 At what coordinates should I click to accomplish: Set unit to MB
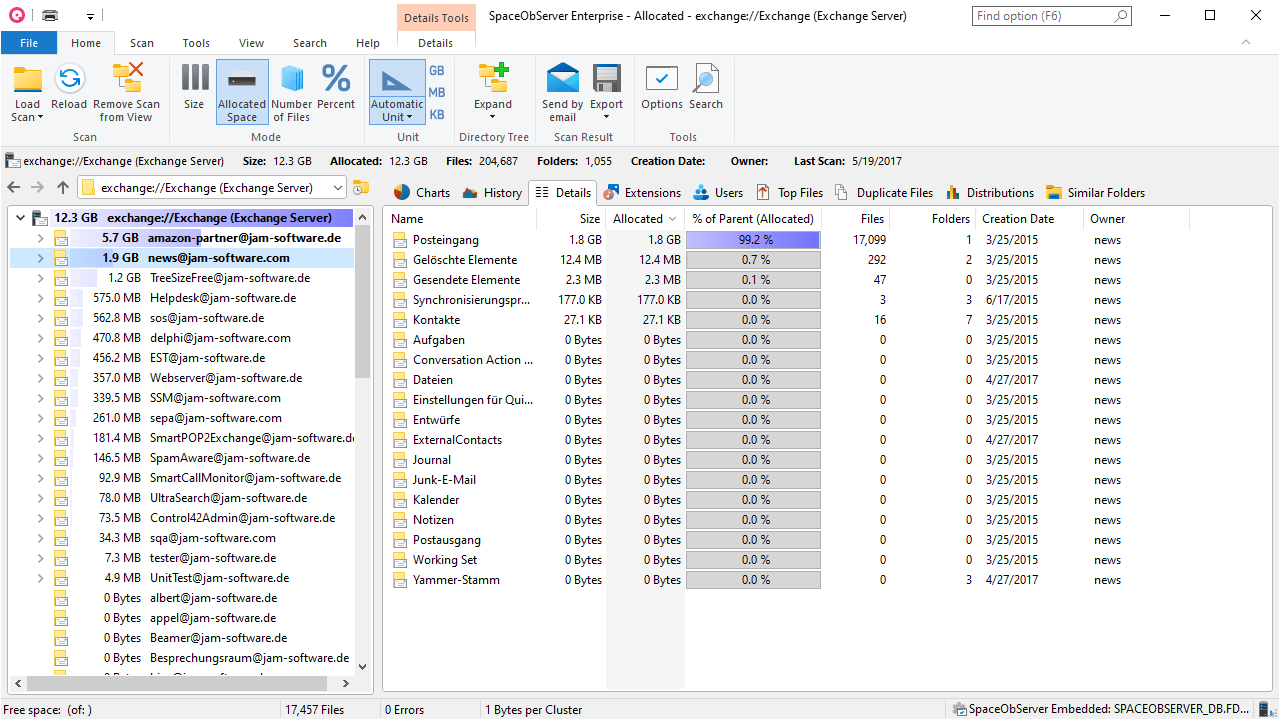click(437, 93)
